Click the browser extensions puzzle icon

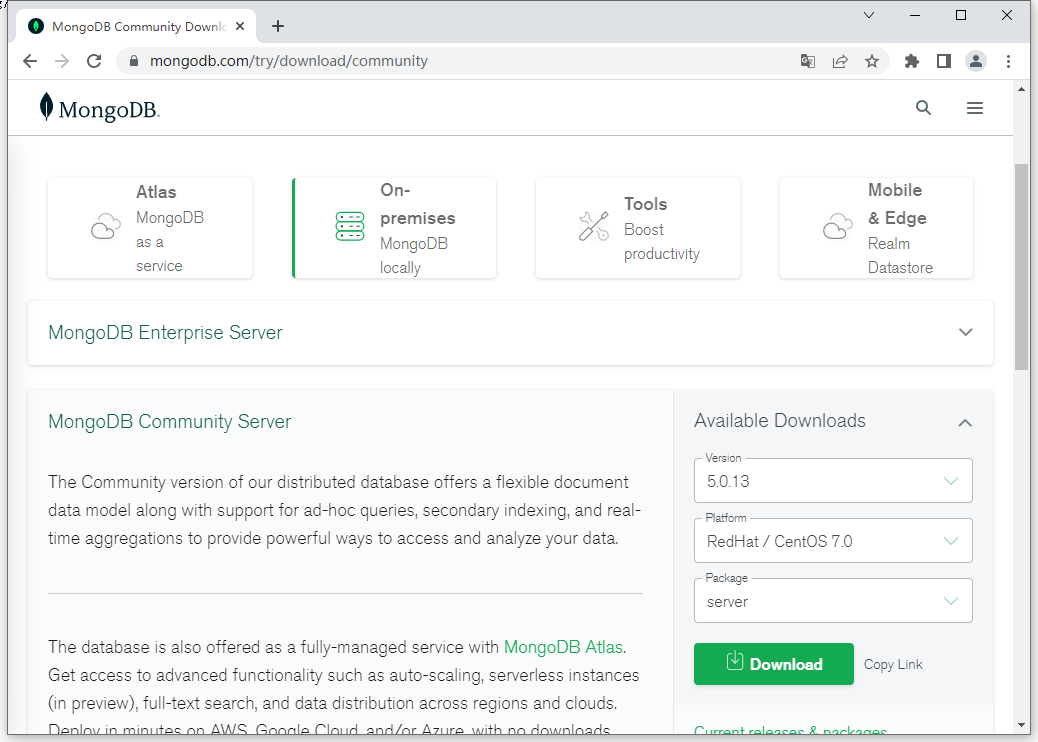point(911,61)
